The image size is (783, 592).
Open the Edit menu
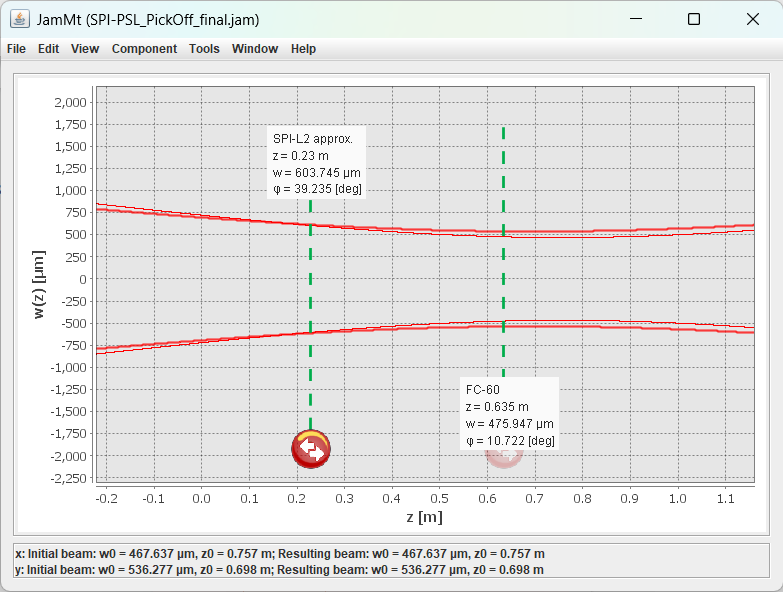coord(49,49)
